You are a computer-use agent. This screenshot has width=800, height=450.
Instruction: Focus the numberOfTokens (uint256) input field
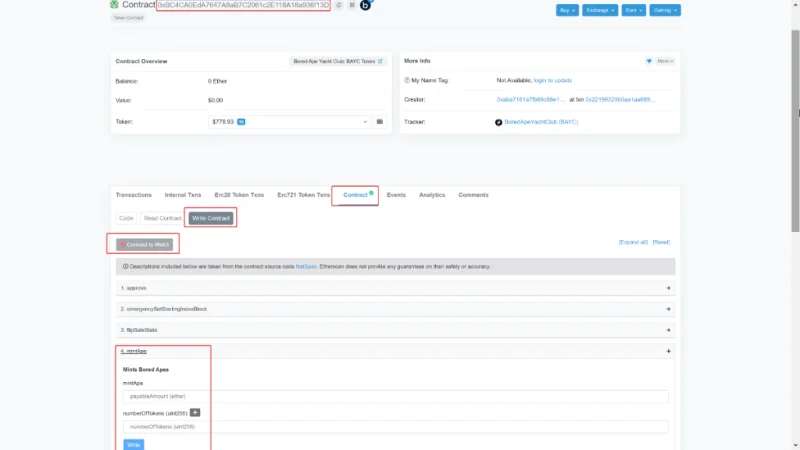[x=395, y=427]
